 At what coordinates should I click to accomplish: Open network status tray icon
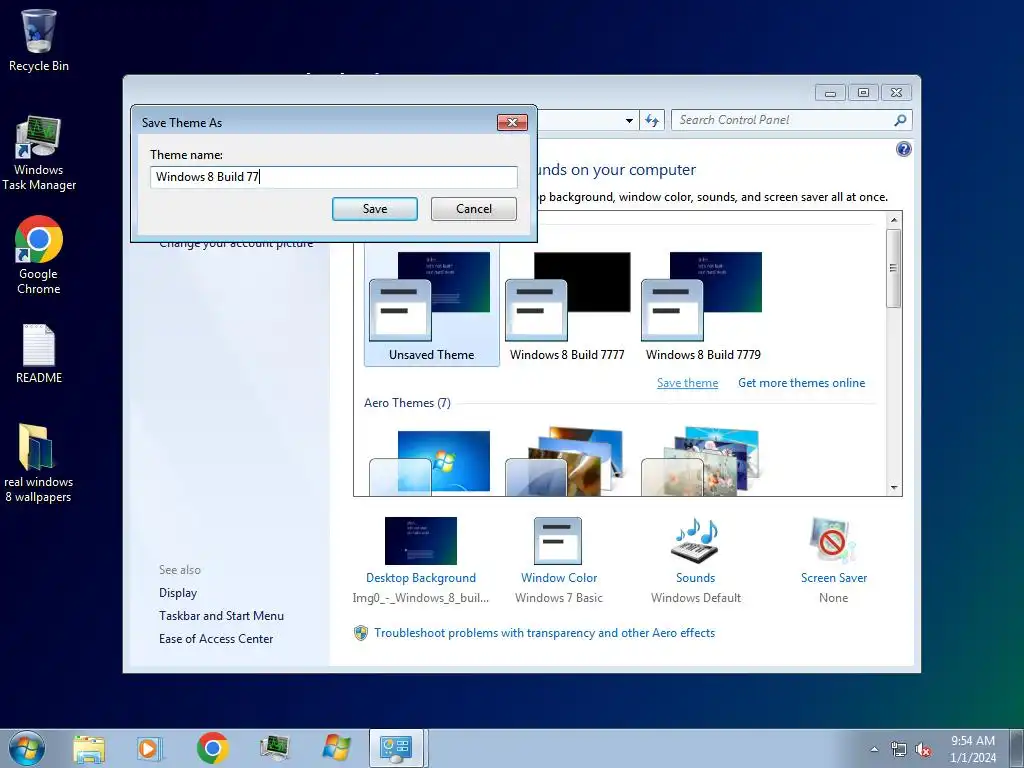(x=899, y=749)
